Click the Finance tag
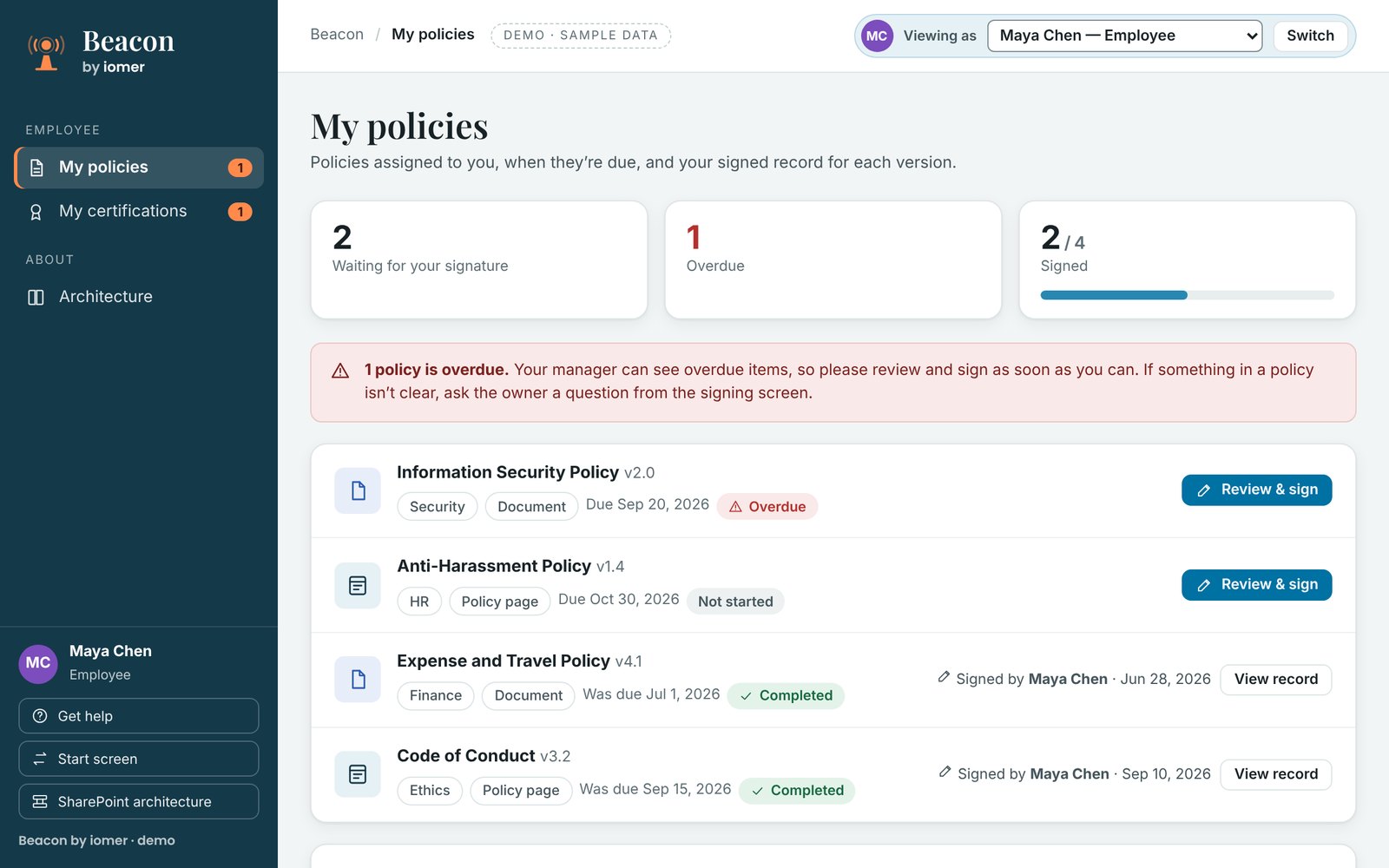 (x=436, y=696)
